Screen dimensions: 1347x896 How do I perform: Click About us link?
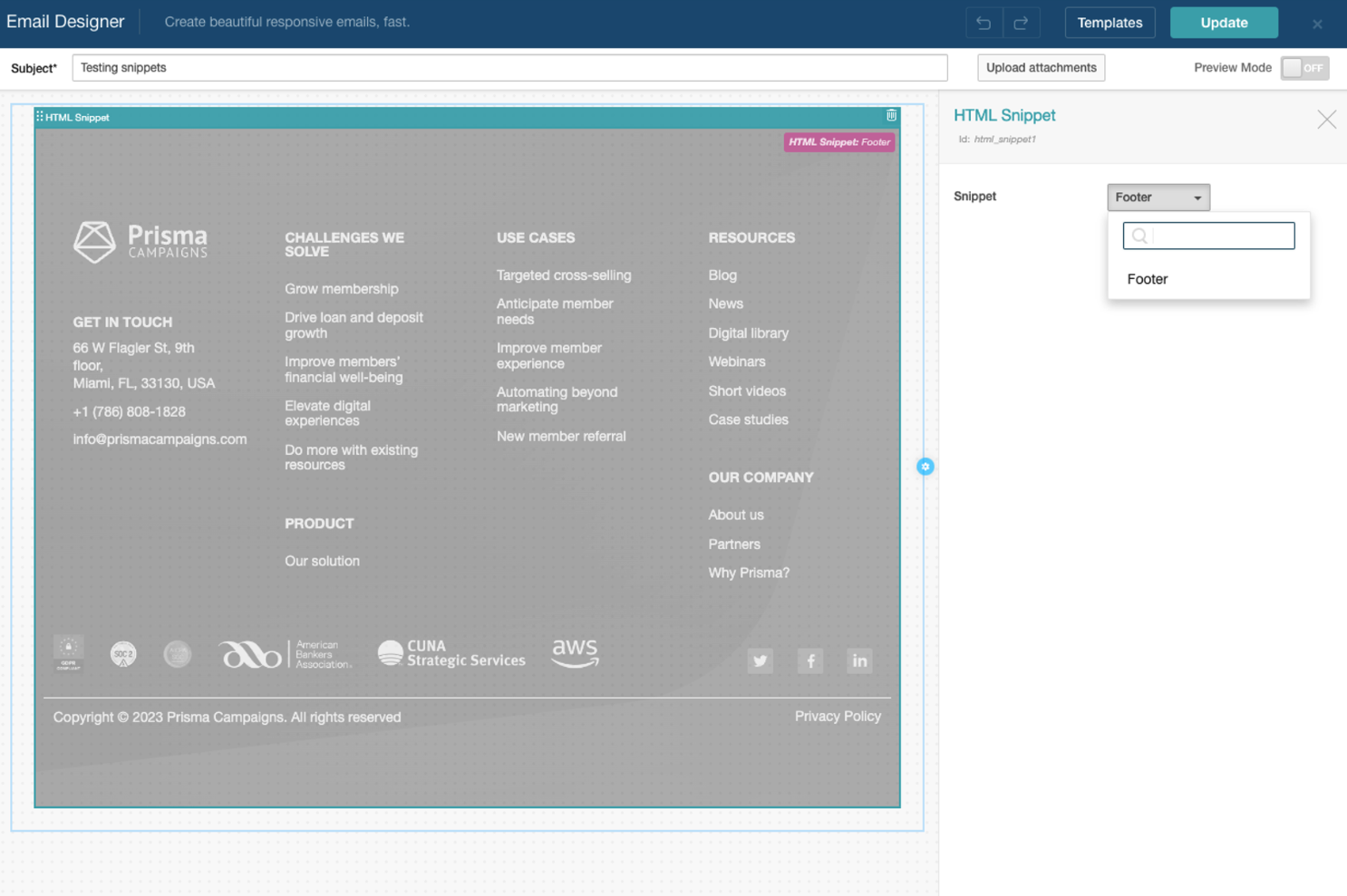[x=736, y=515]
